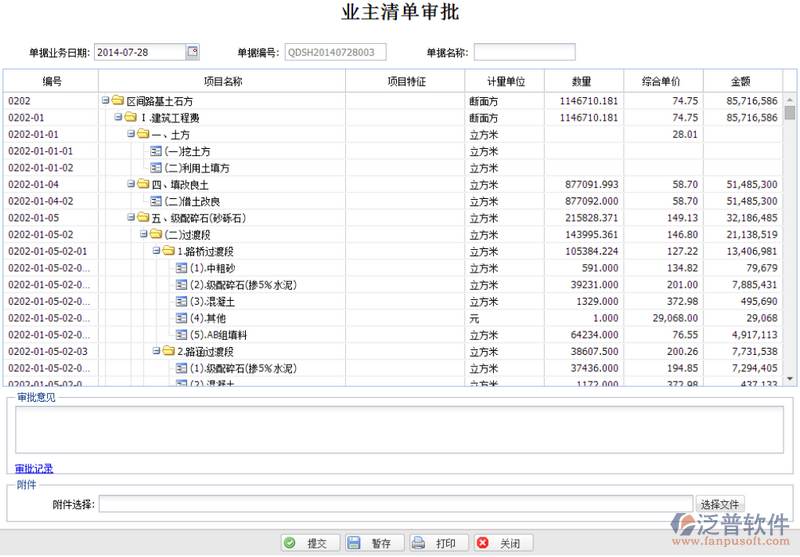This screenshot has height=557, width=800.
Task: Collapse the 1.路桥过渡段 tree node
Action: click(156, 251)
